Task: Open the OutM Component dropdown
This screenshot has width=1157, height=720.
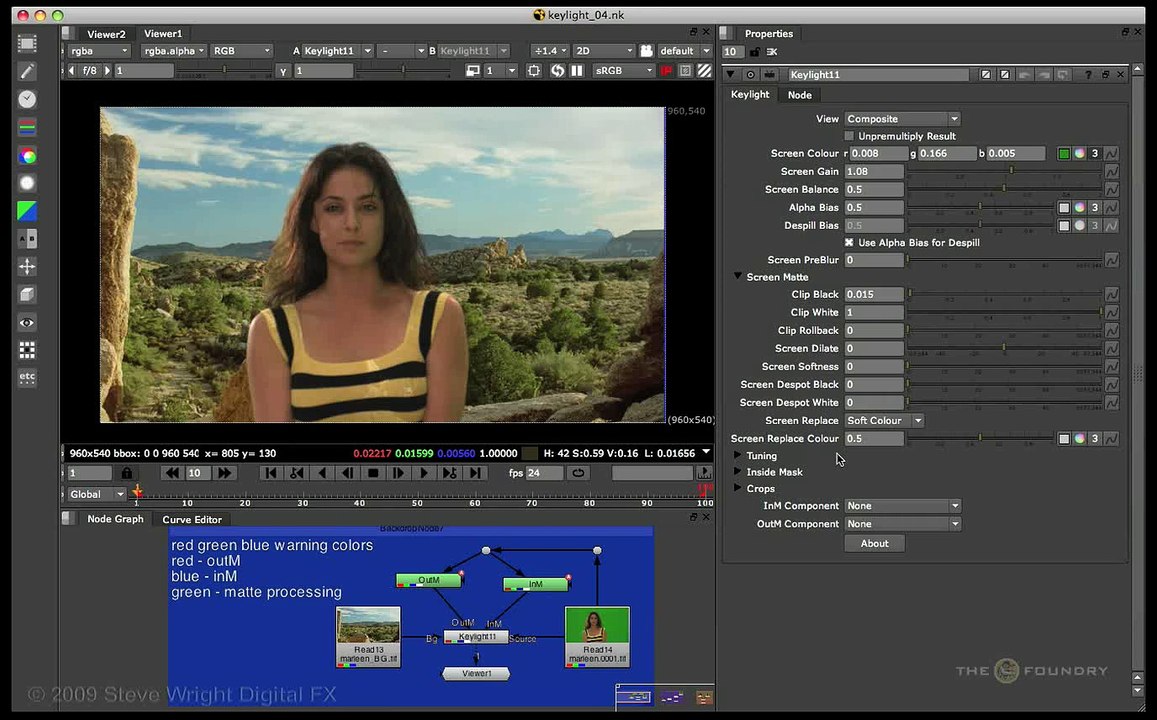Action: tap(902, 524)
